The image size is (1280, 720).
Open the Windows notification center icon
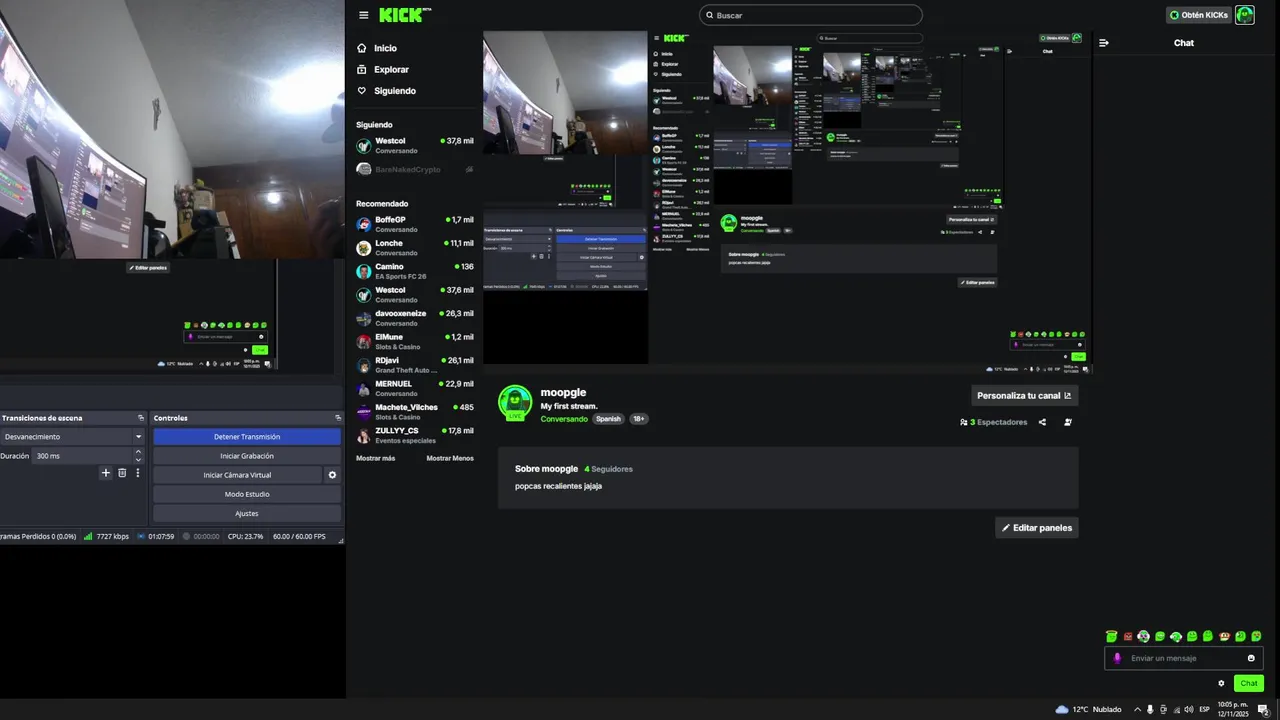pos(1263,709)
